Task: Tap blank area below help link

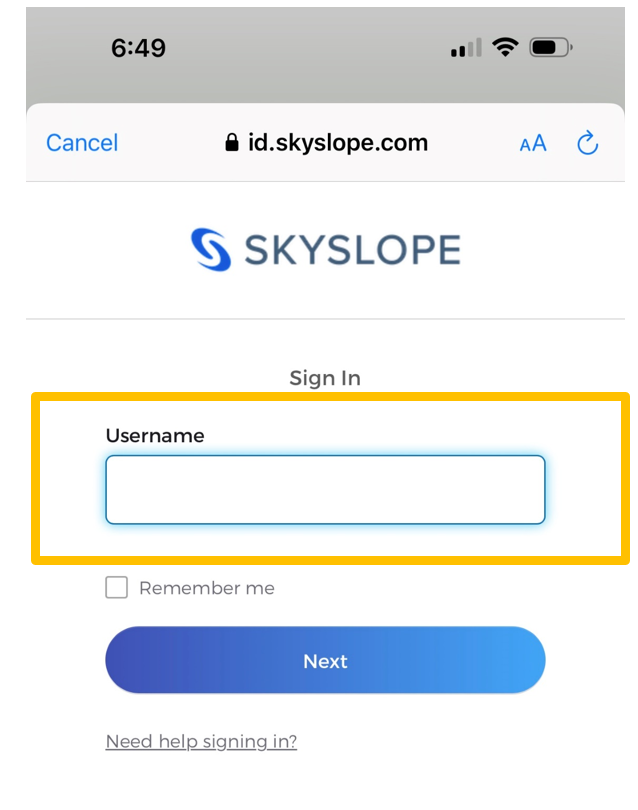Action: (x=325, y=785)
